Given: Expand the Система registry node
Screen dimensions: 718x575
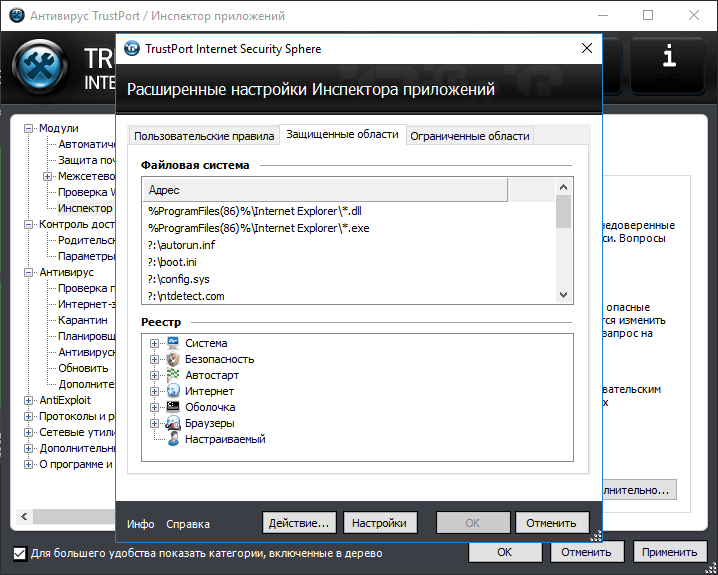Looking at the screenshot, I should click(154, 343).
